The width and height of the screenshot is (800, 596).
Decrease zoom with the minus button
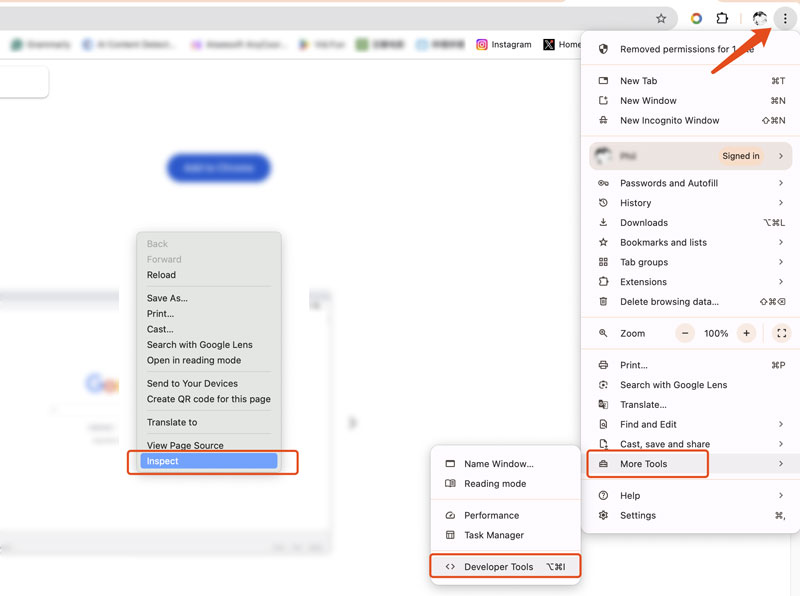click(685, 333)
